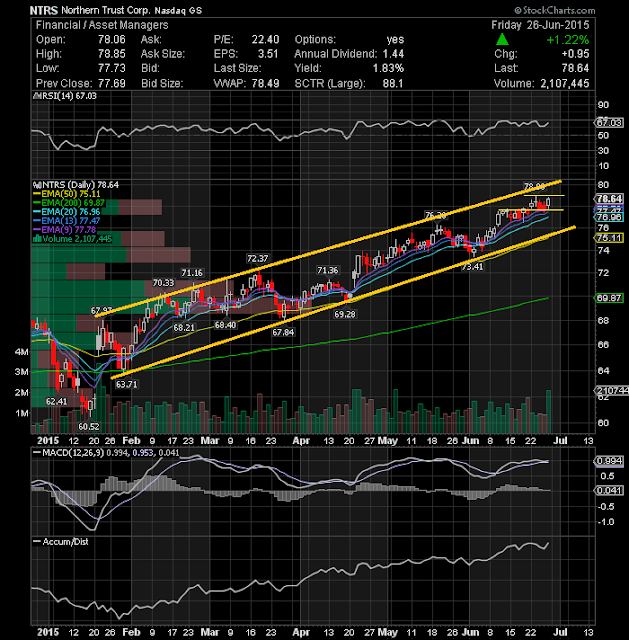The image size is (629, 640).
Task: Click the 71.16 price annotation
Action: click(192, 273)
